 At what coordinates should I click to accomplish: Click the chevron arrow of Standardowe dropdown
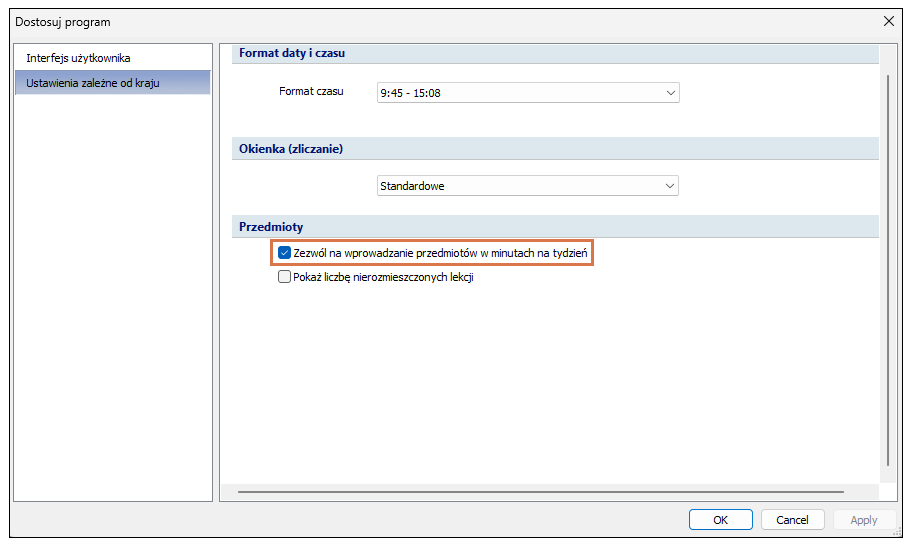[x=669, y=186]
